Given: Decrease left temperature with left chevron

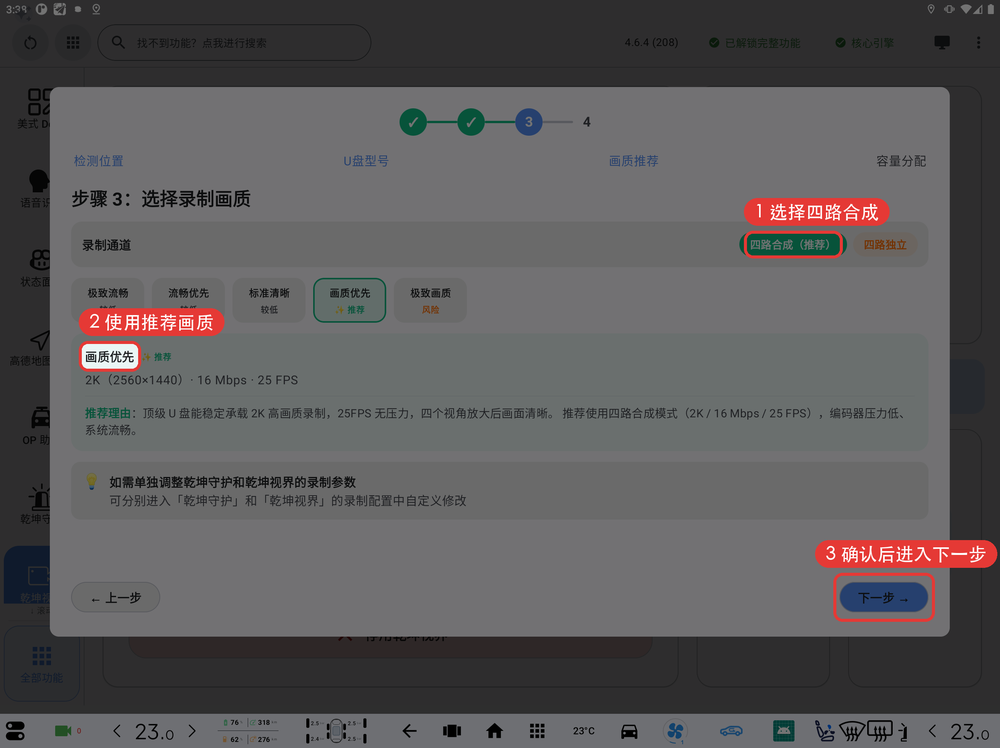Looking at the screenshot, I should coord(116,731).
